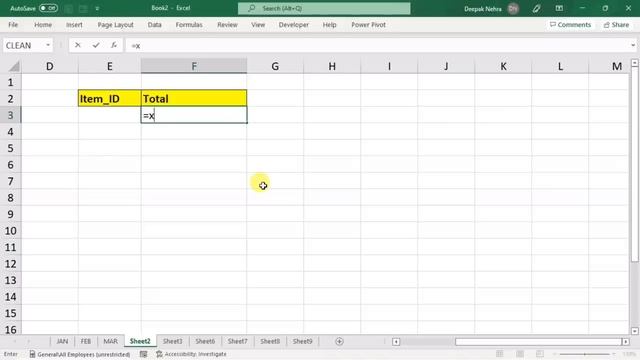Click the Search box in title bar

click(x=324, y=8)
